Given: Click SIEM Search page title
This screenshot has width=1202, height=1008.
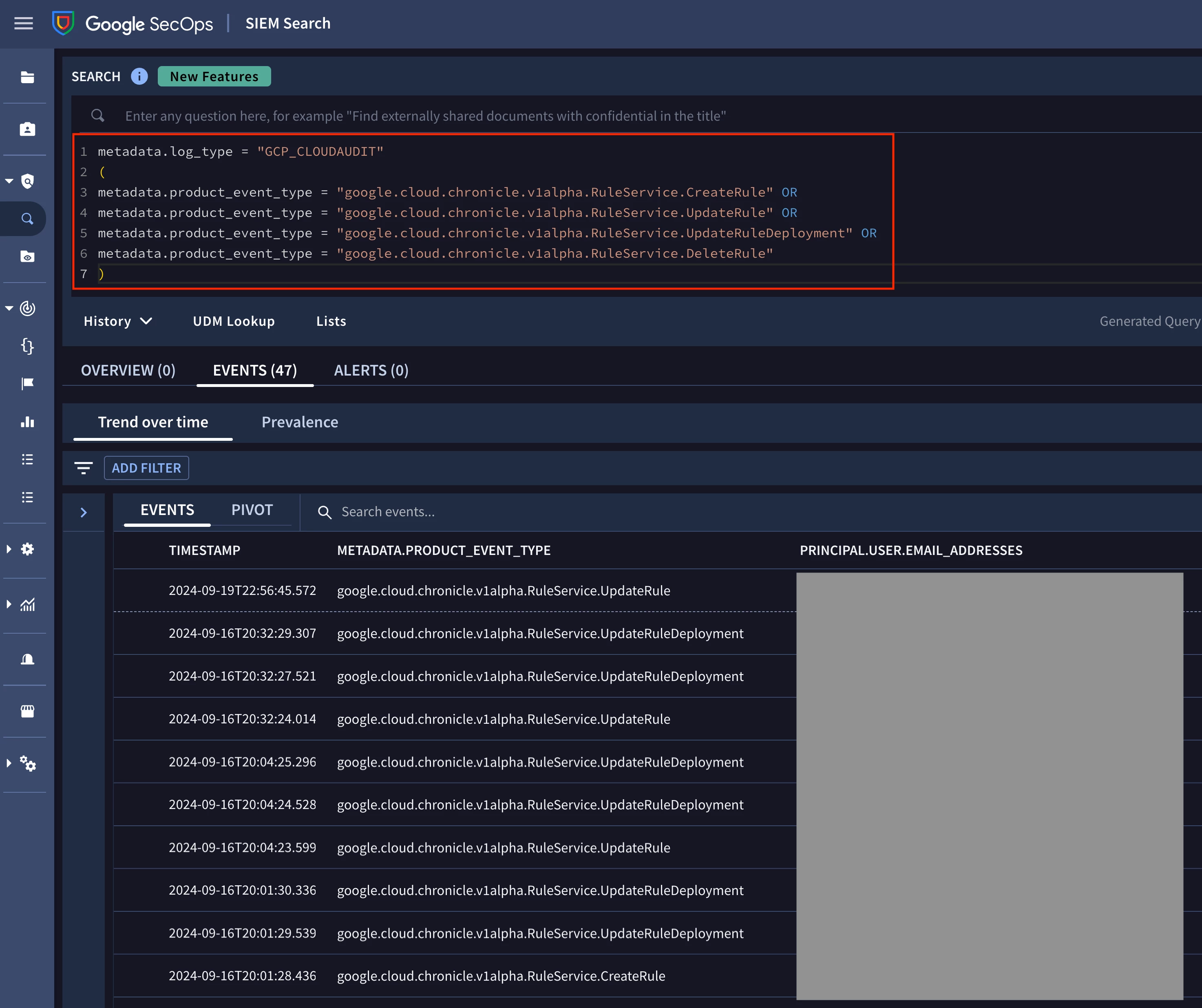Looking at the screenshot, I should 288,24.
